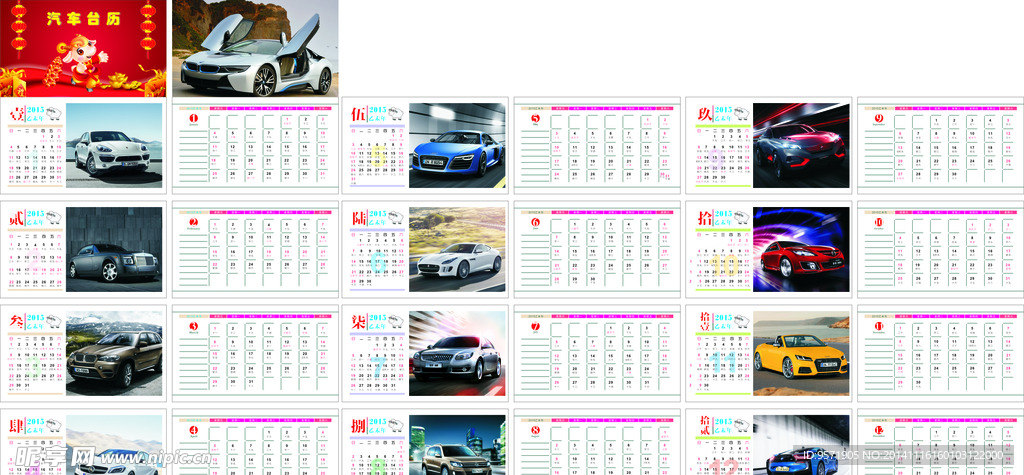Click the red lantern string left of the cover title
The height and width of the screenshot is (475, 1024).
tap(19, 30)
